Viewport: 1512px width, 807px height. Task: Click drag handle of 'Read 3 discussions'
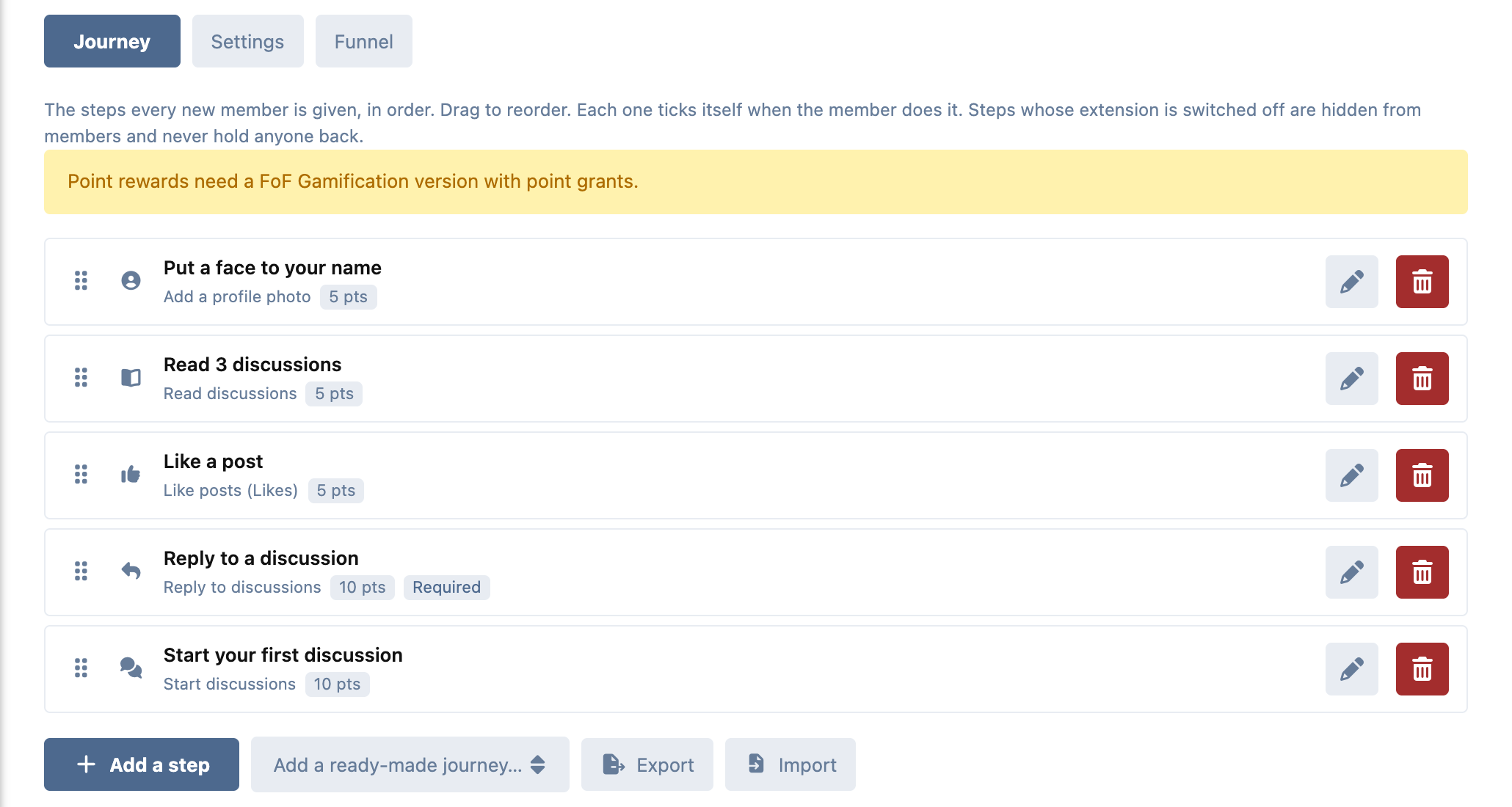[x=81, y=378]
